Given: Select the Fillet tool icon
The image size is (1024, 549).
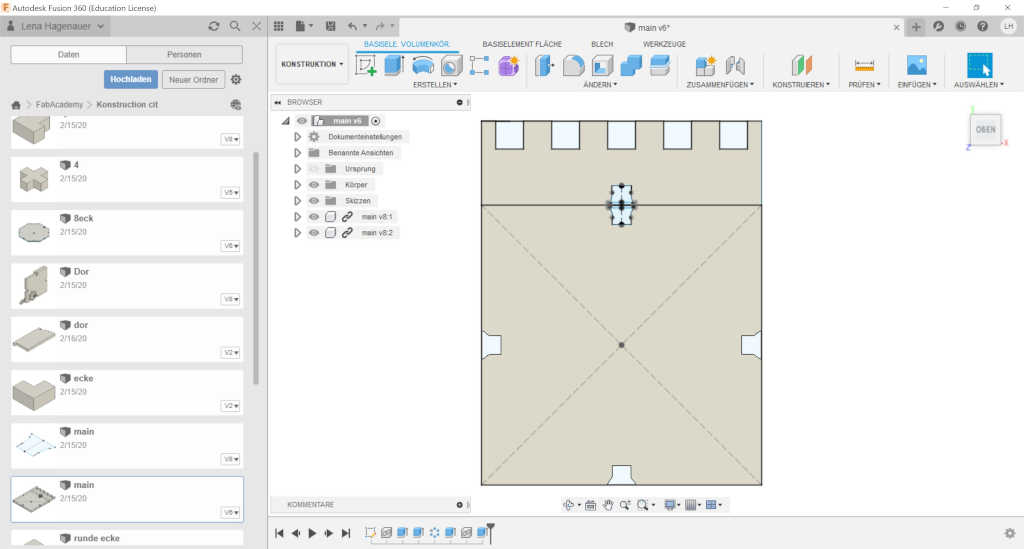Looking at the screenshot, I should click(x=573, y=65).
